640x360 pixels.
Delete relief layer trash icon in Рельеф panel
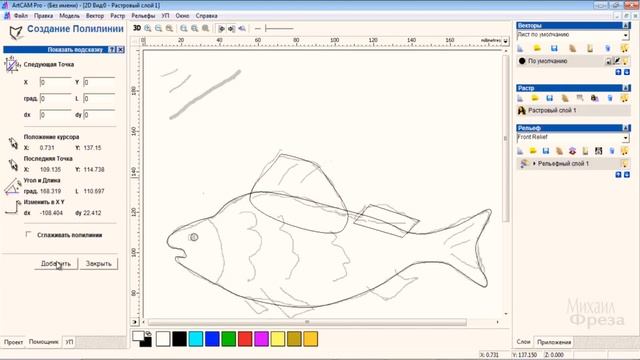611,151
